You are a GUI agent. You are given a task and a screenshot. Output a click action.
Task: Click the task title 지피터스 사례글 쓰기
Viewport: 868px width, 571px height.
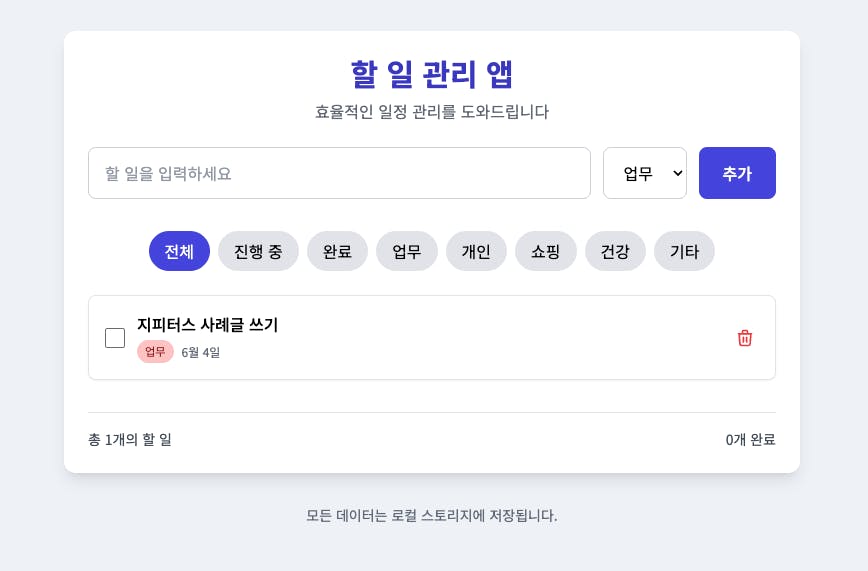208,325
